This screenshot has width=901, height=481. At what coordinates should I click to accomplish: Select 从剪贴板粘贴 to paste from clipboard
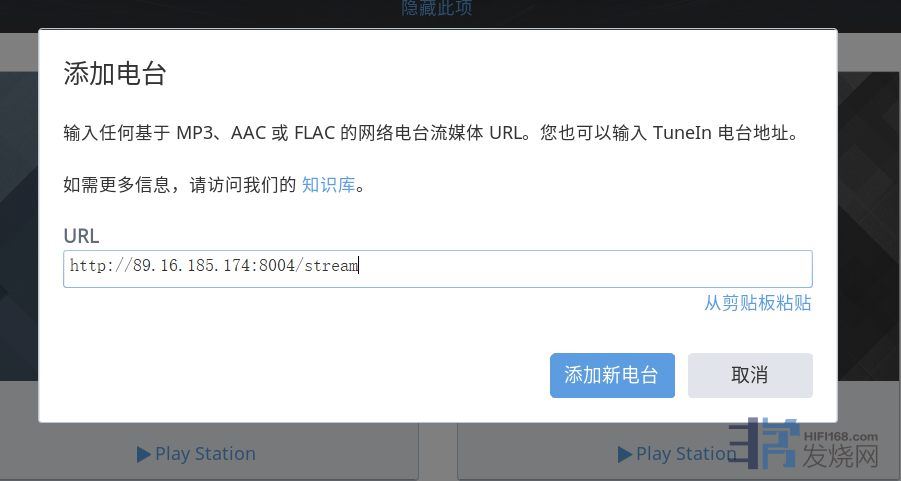pyautogui.click(x=758, y=303)
